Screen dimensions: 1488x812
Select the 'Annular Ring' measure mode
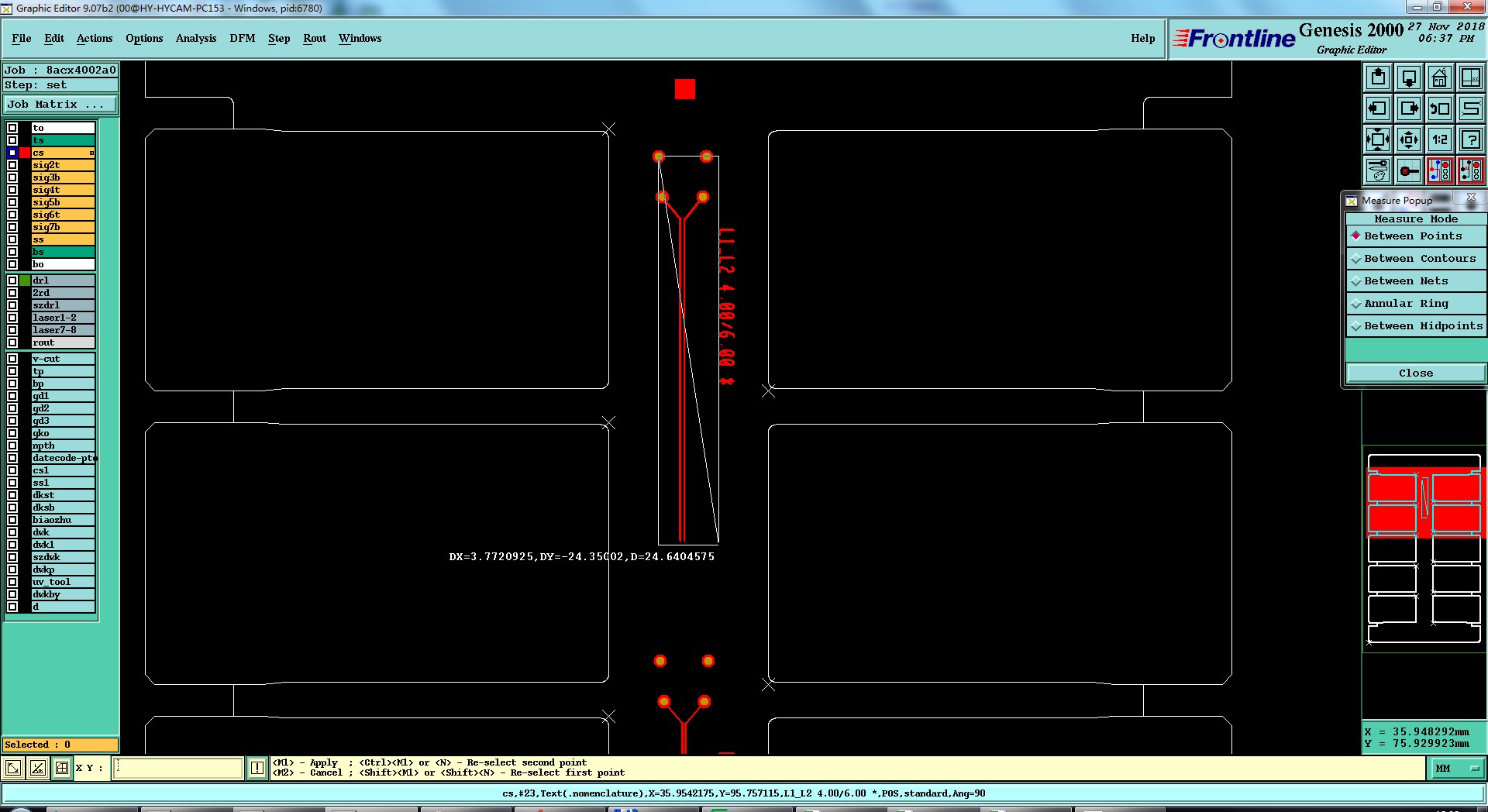click(1415, 304)
